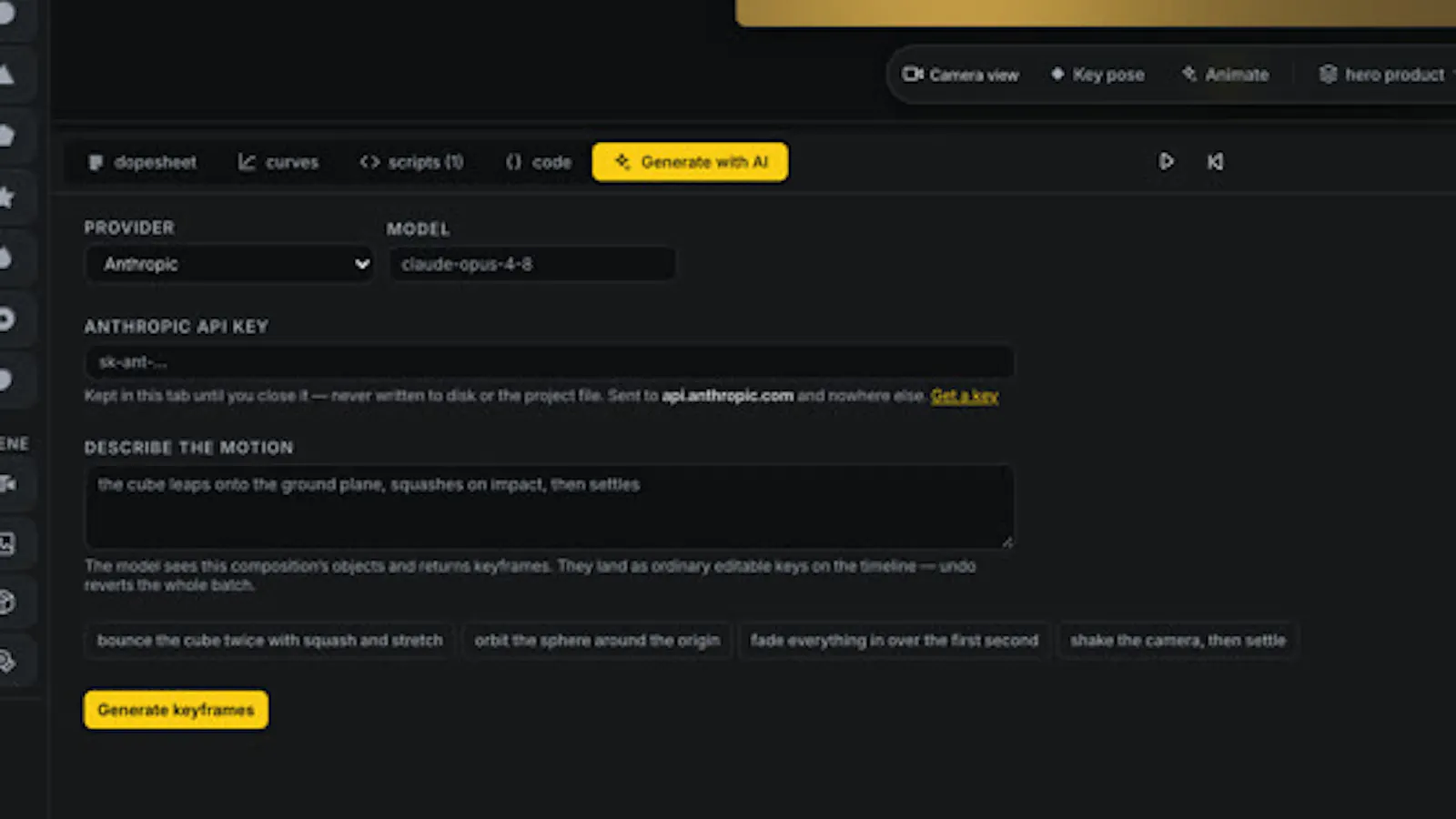Focus the Anthropic API key field
The height and width of the screenshot is (819, 1456).
point(549,362)
